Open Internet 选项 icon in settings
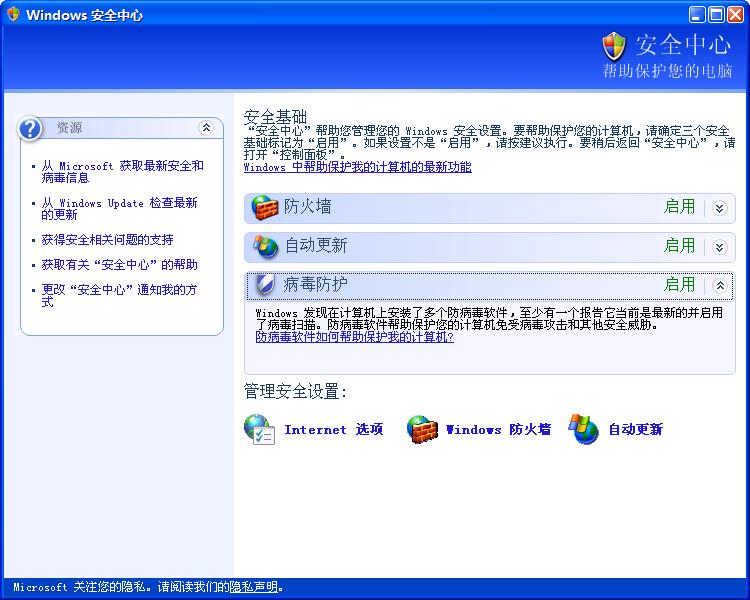This screenshot has width=750, height=600. click(260, 429)
